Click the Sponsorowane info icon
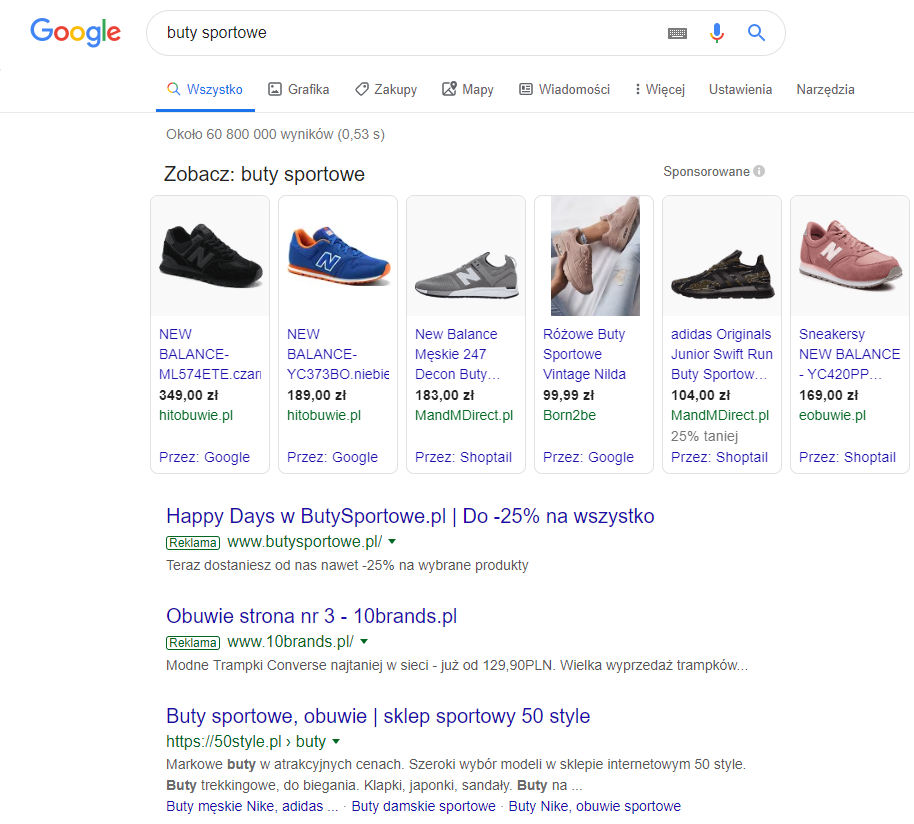 coord(759,171)
